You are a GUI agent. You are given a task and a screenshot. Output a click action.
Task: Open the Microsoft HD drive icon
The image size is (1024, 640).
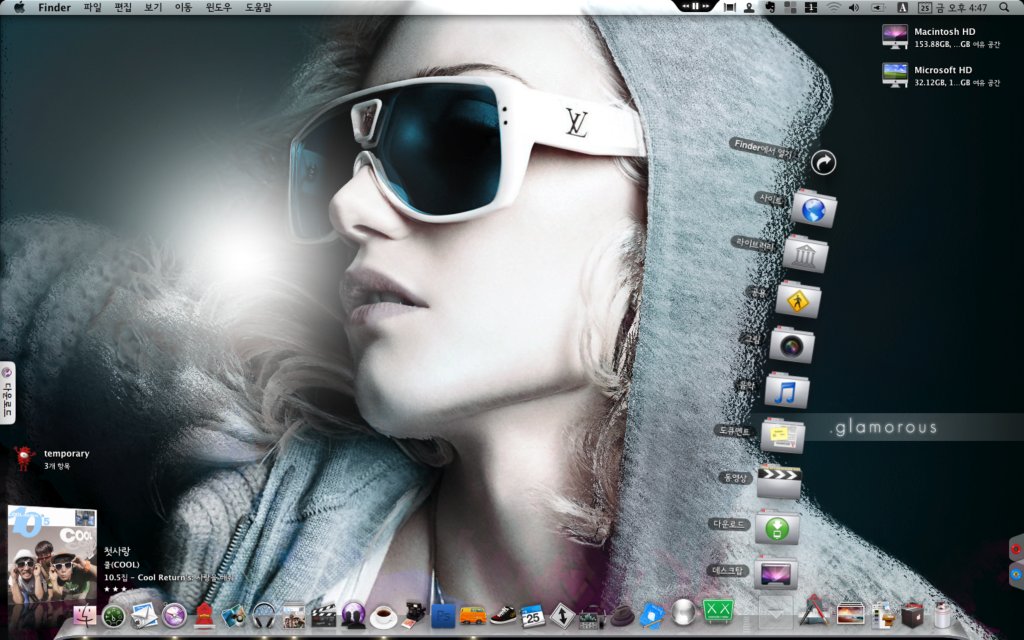895,75
